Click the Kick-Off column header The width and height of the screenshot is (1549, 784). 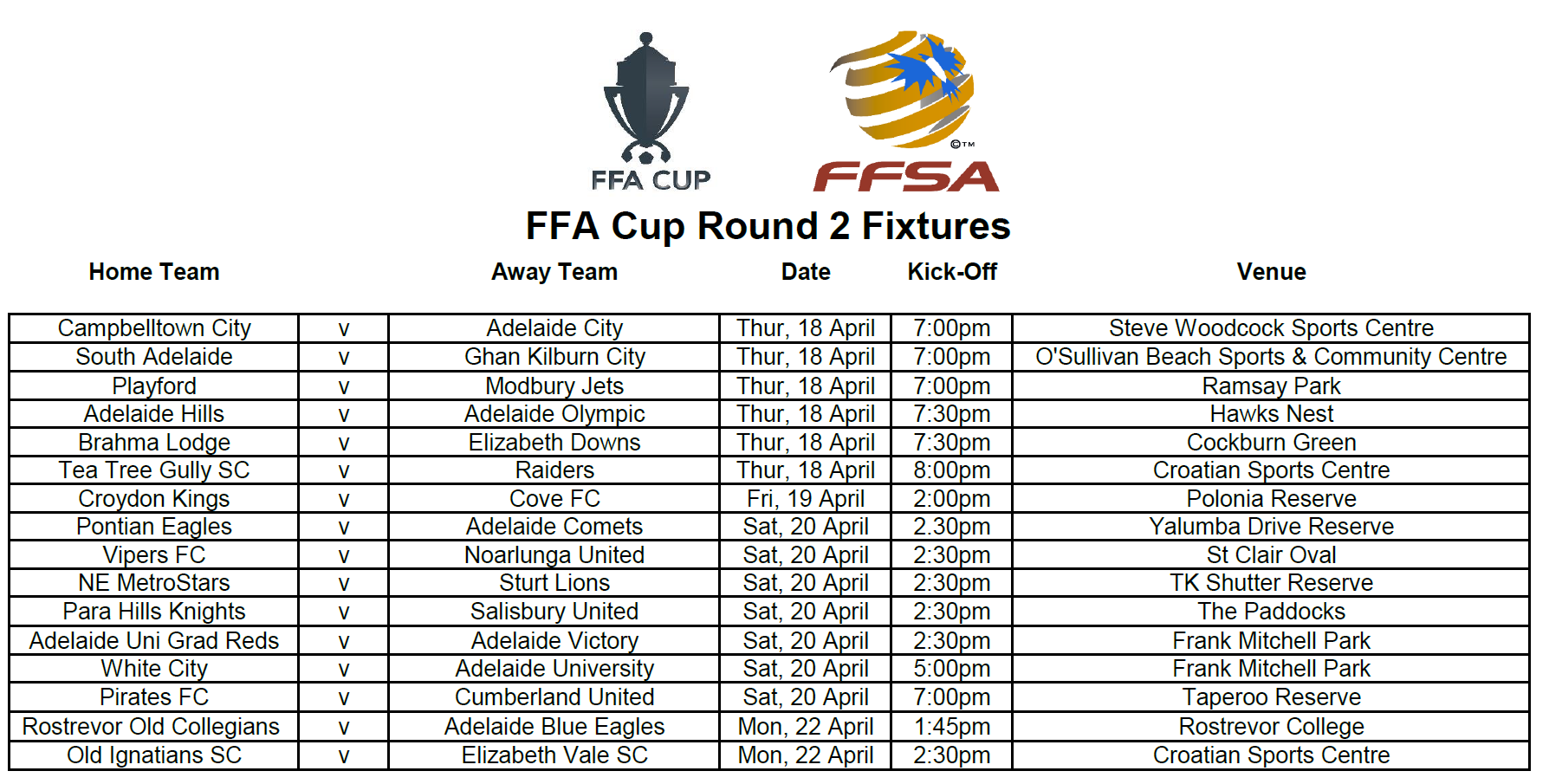(x=952, y=272)
